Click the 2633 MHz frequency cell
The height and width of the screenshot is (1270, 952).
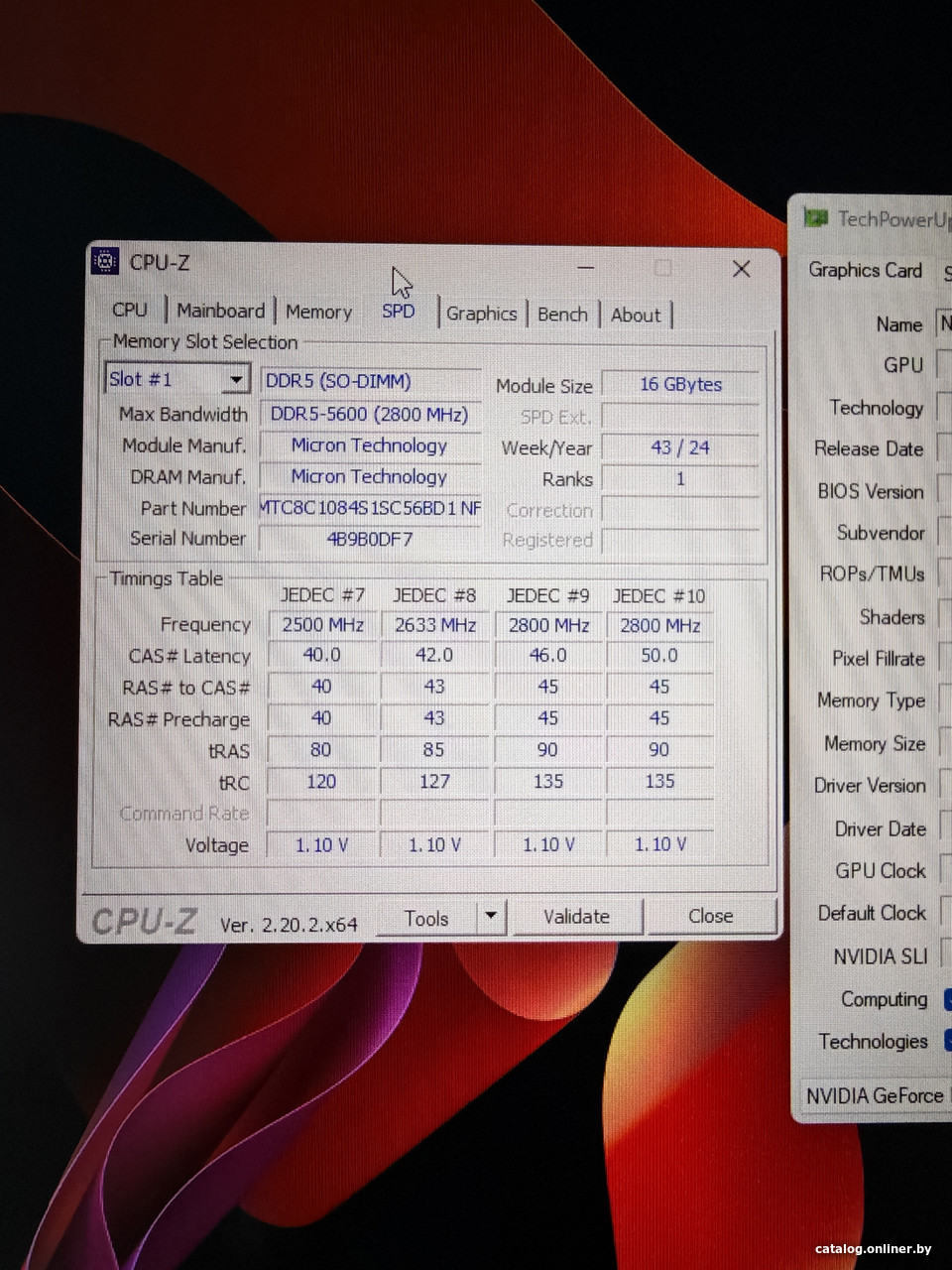click(x=435, y=625)
